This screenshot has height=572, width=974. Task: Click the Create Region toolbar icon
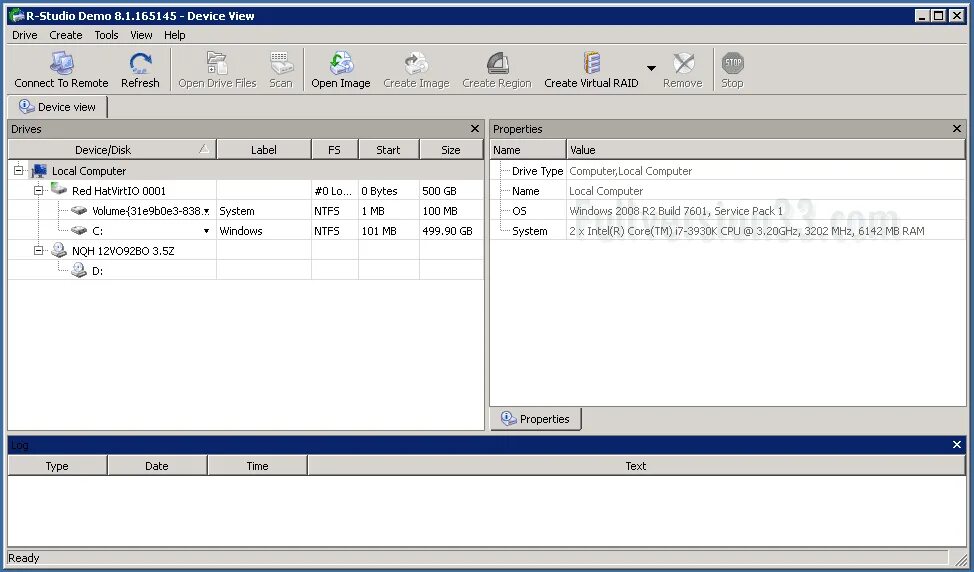coord(497,63)
